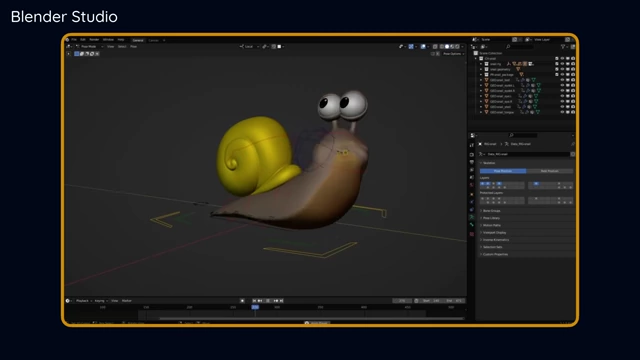Collapse the CH-snail collection
The image size is (640, 360).
(476, 59)
